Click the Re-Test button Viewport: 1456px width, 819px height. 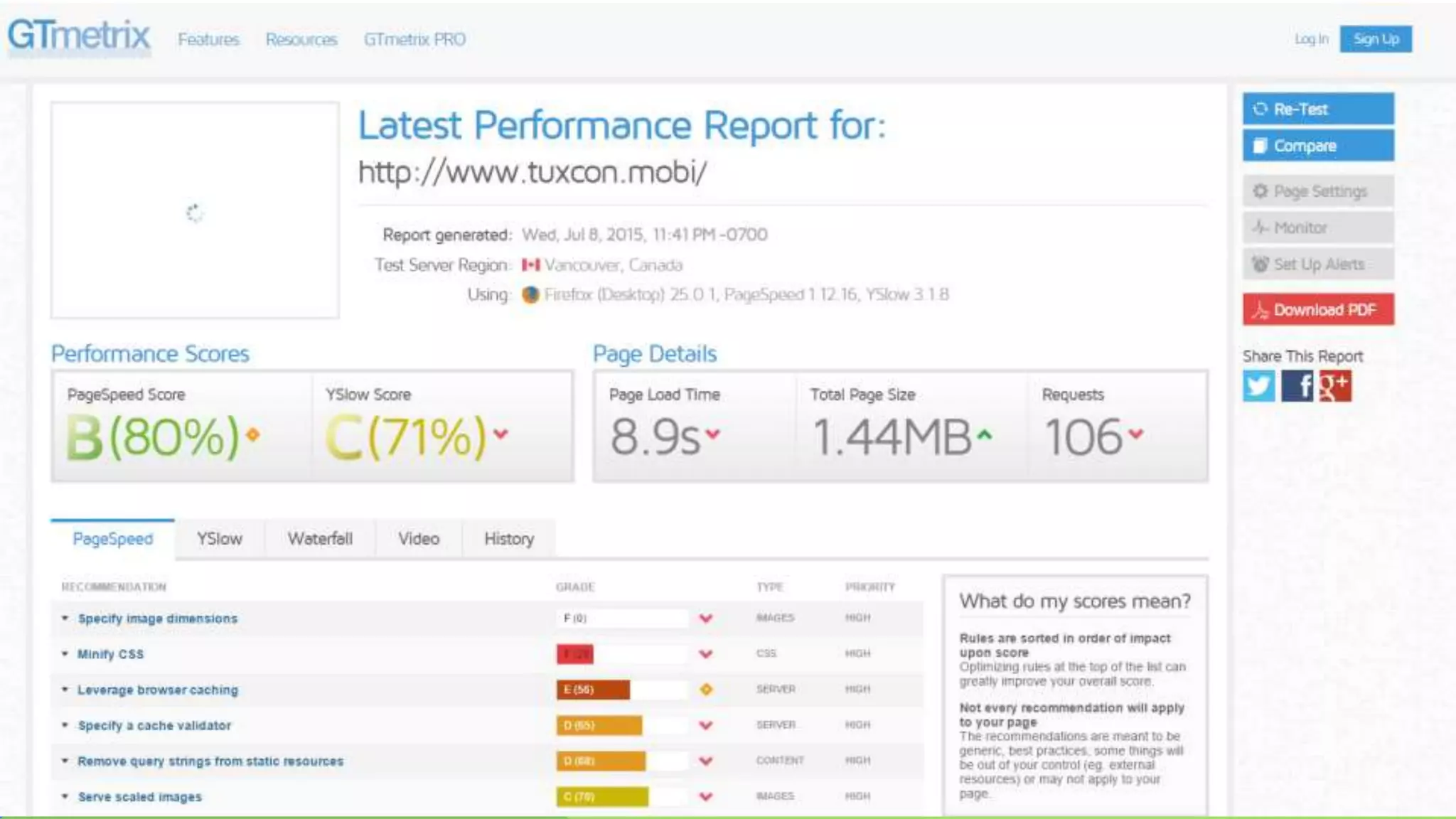click(x=1317, y=109)
